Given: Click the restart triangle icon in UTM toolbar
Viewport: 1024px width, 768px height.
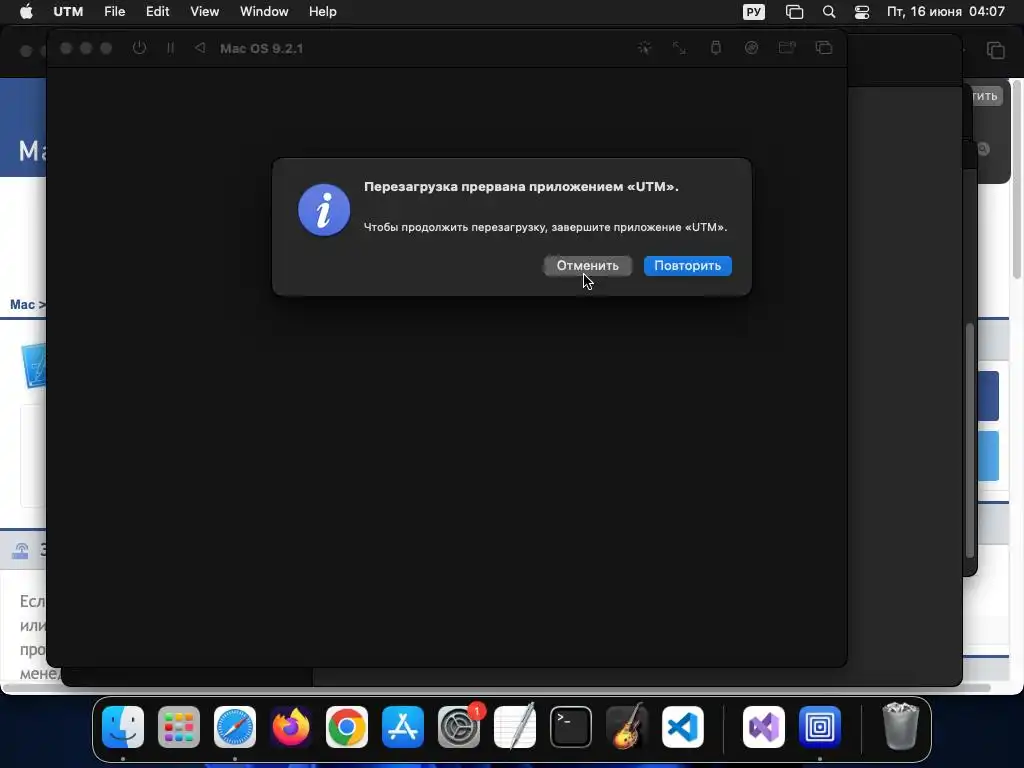Looking at the screenshot, I should [x=200, y=48].
